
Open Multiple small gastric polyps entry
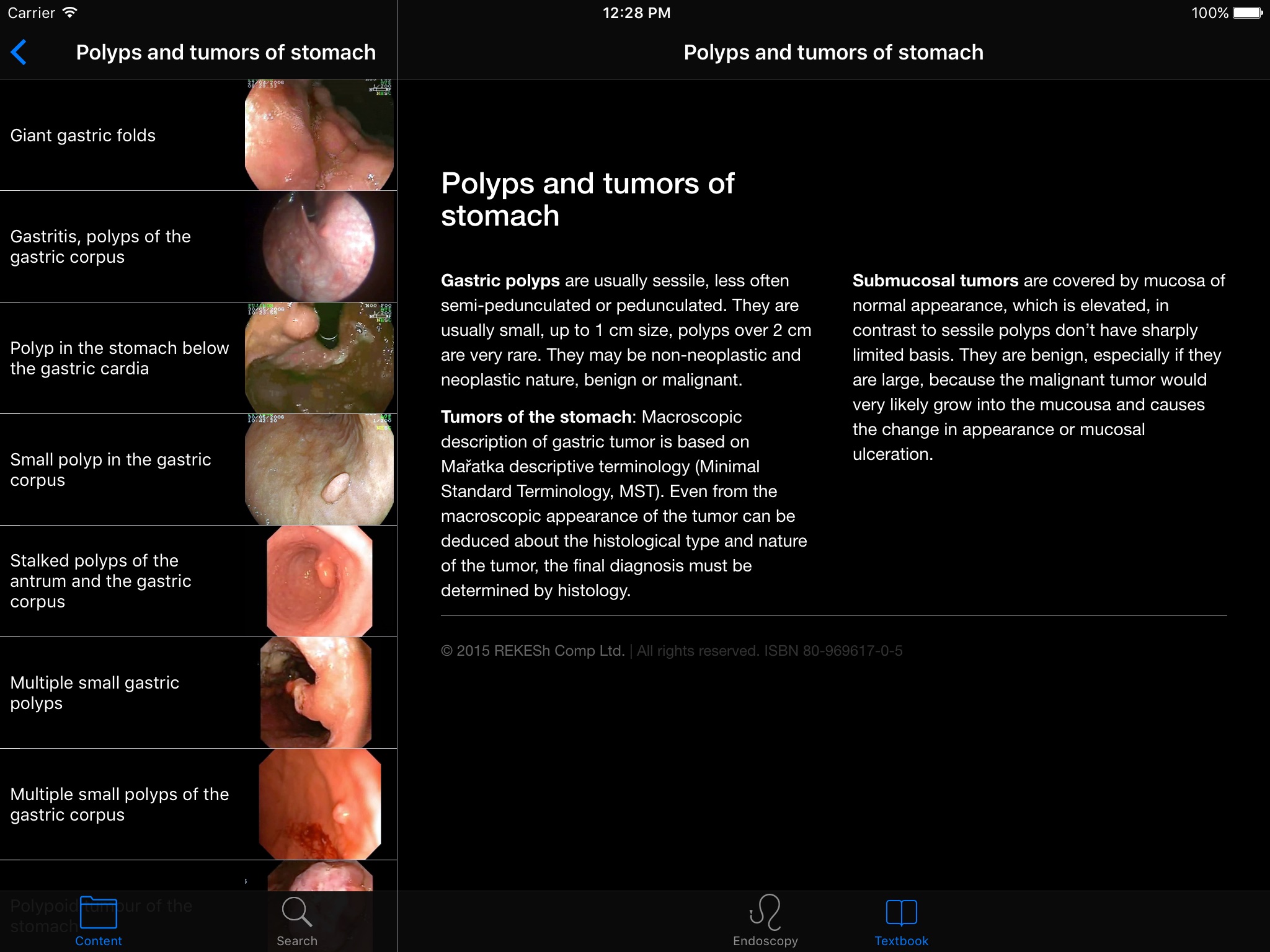(x=198, y=693)
